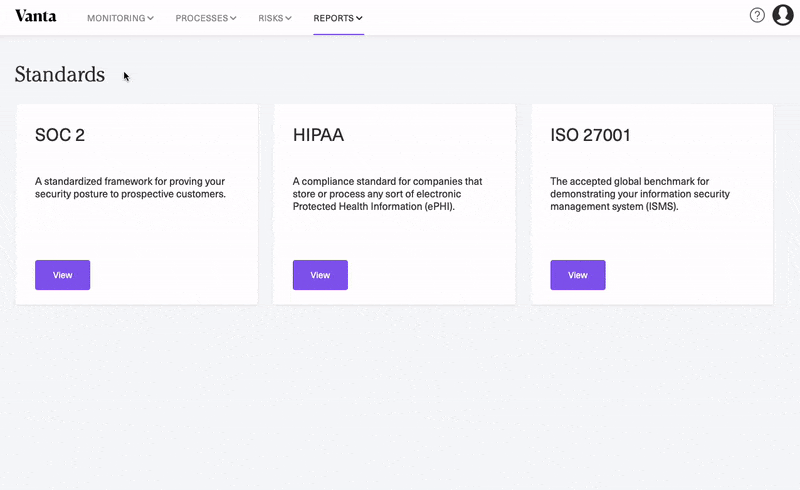Expand the Risks dropdown chevron
The height and width of the screenshot is (490, 800).
(x=288, y=18)
